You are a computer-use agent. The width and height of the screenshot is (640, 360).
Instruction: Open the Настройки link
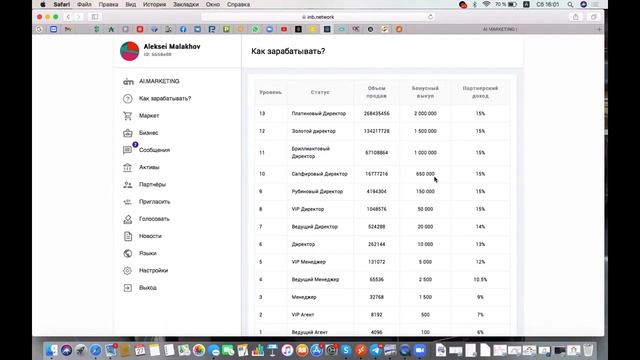pos(153,271)
